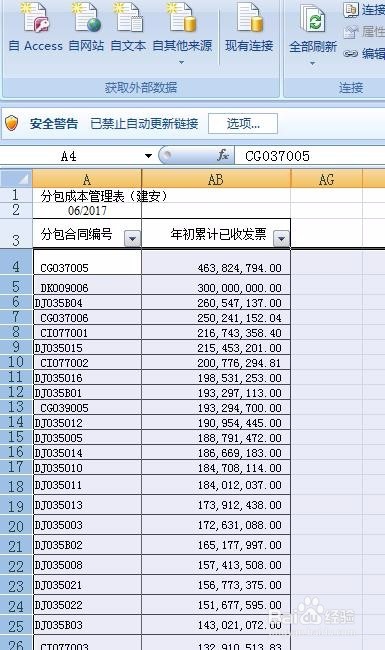Select row 25 header
This screenshot has width=385, height=650.
click(x=16, y=625)
